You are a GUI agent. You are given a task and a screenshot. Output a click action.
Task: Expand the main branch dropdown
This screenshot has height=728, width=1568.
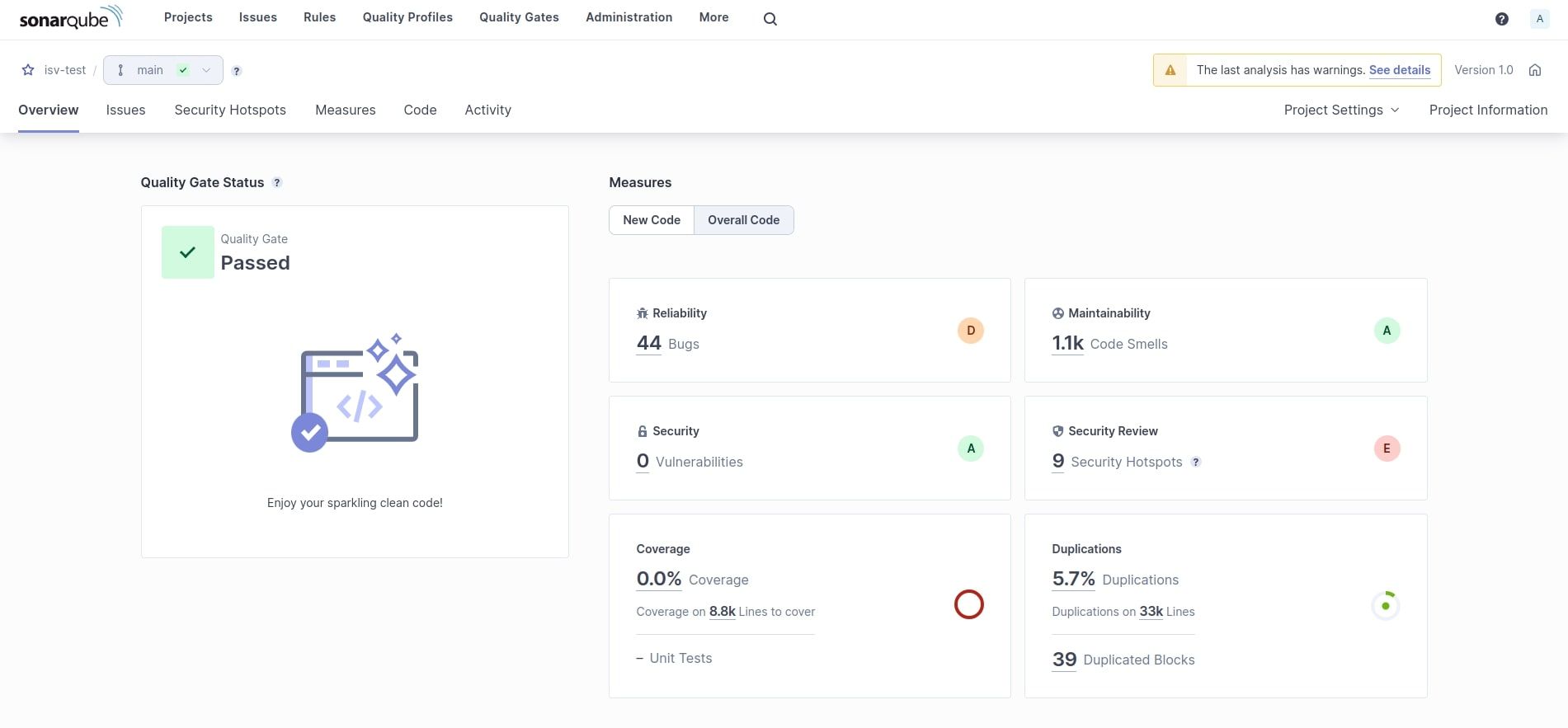click(x=163, y=70)
